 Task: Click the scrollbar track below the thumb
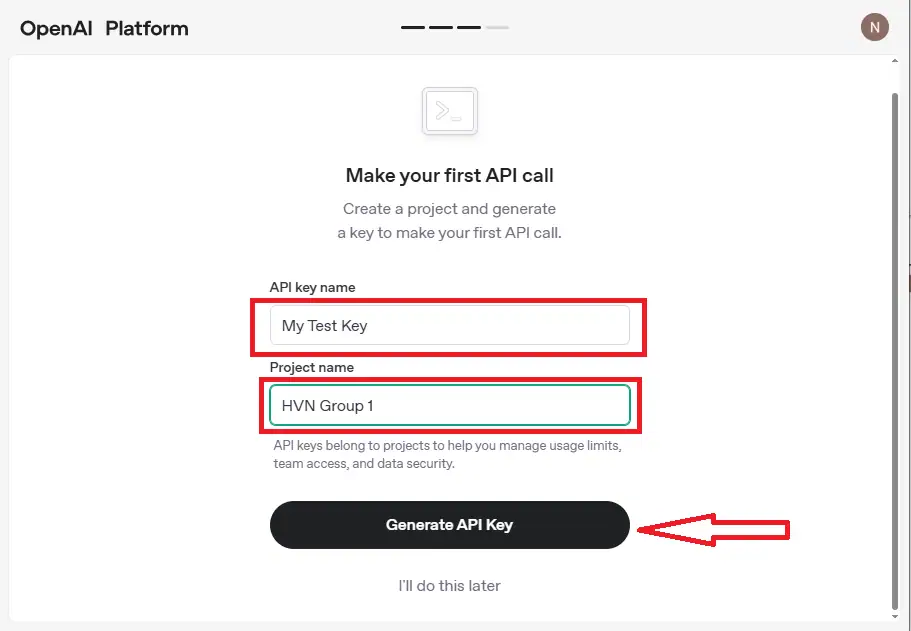894,612
